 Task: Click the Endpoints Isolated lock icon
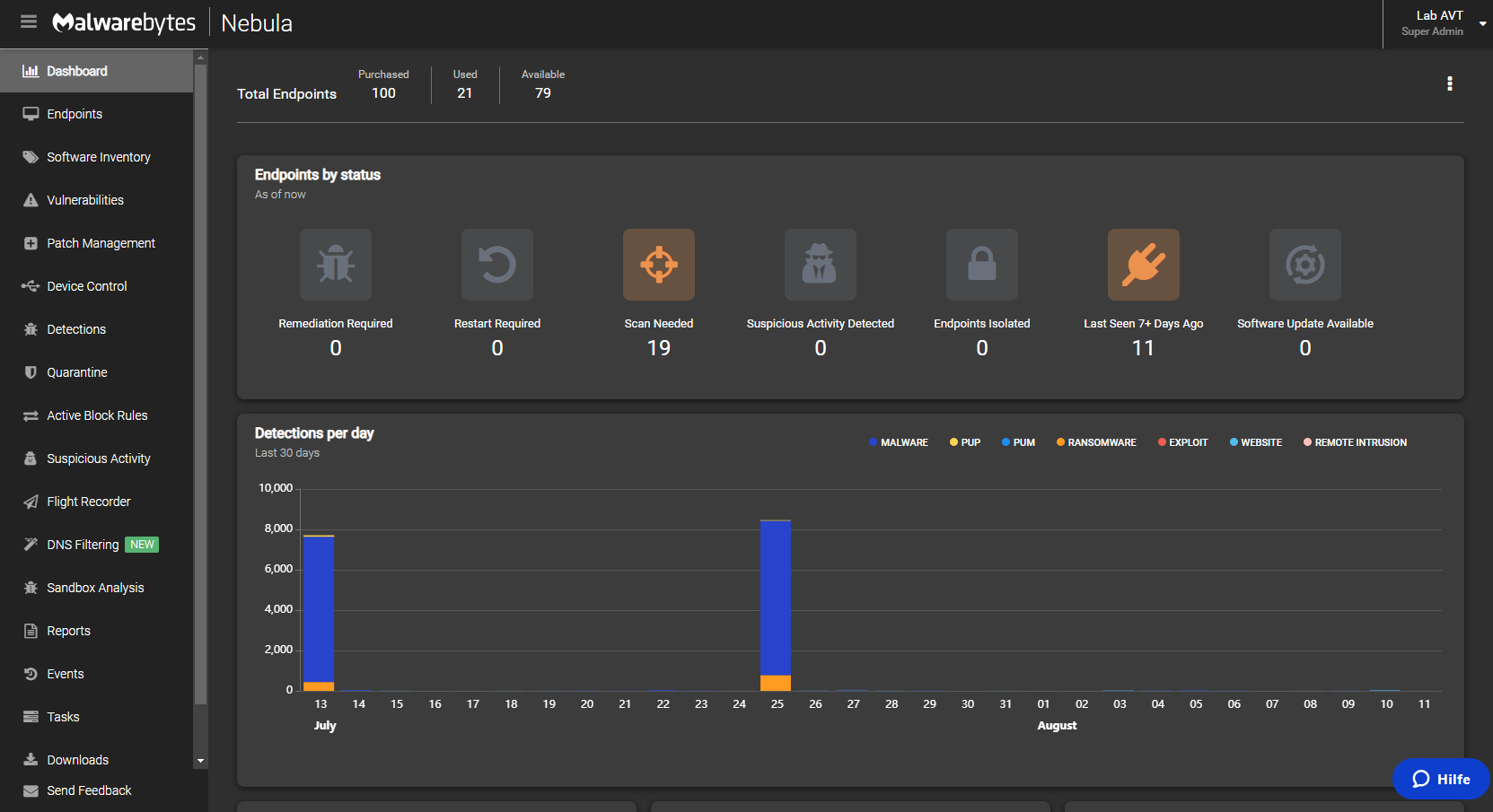point(981,265)
